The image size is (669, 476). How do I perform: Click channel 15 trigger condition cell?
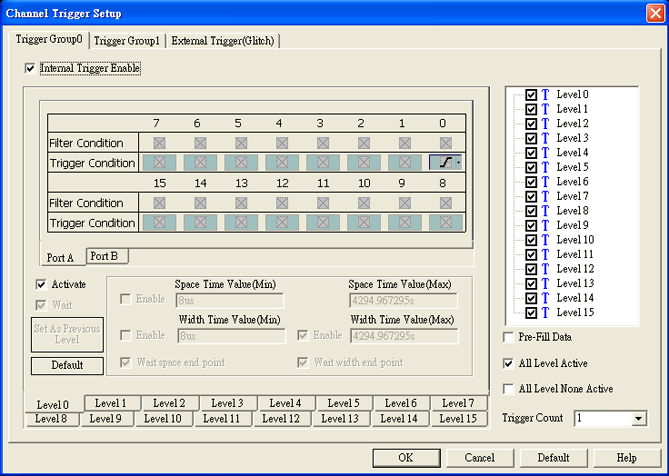159,223
